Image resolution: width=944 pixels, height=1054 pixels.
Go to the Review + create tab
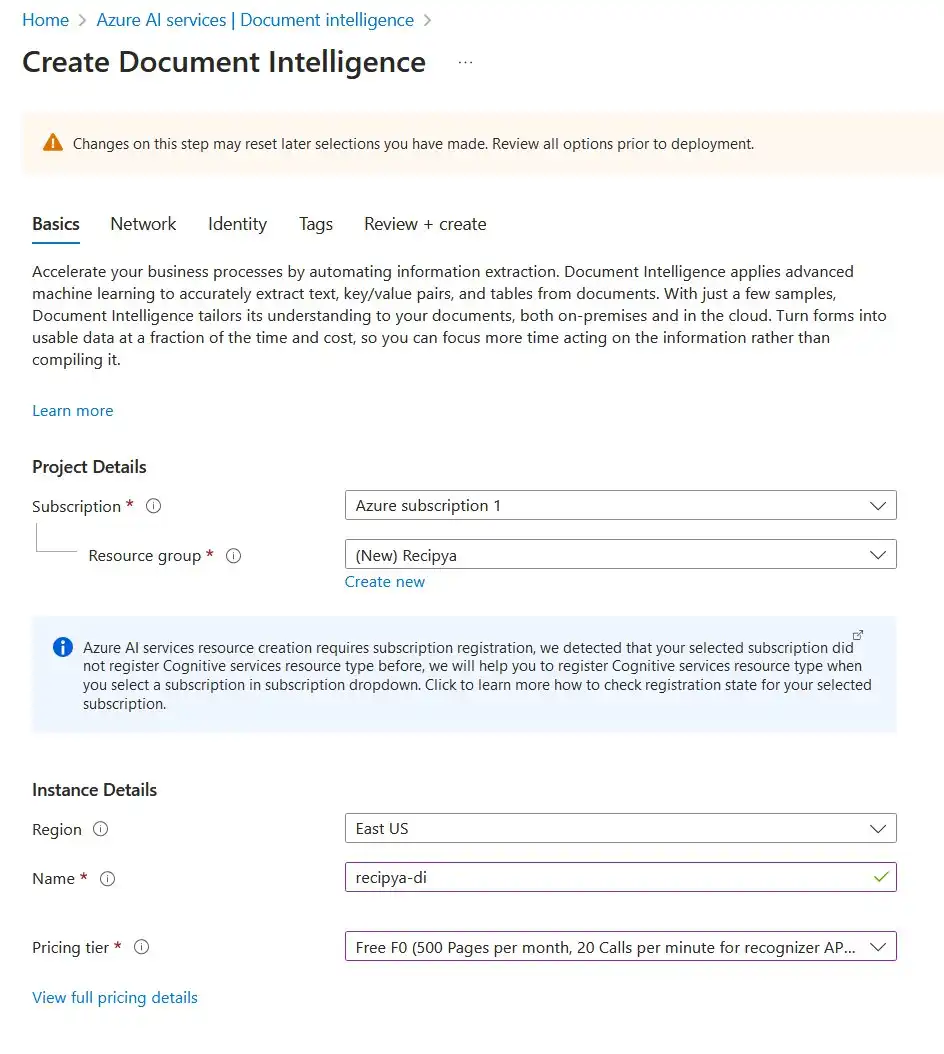point(425,224)
